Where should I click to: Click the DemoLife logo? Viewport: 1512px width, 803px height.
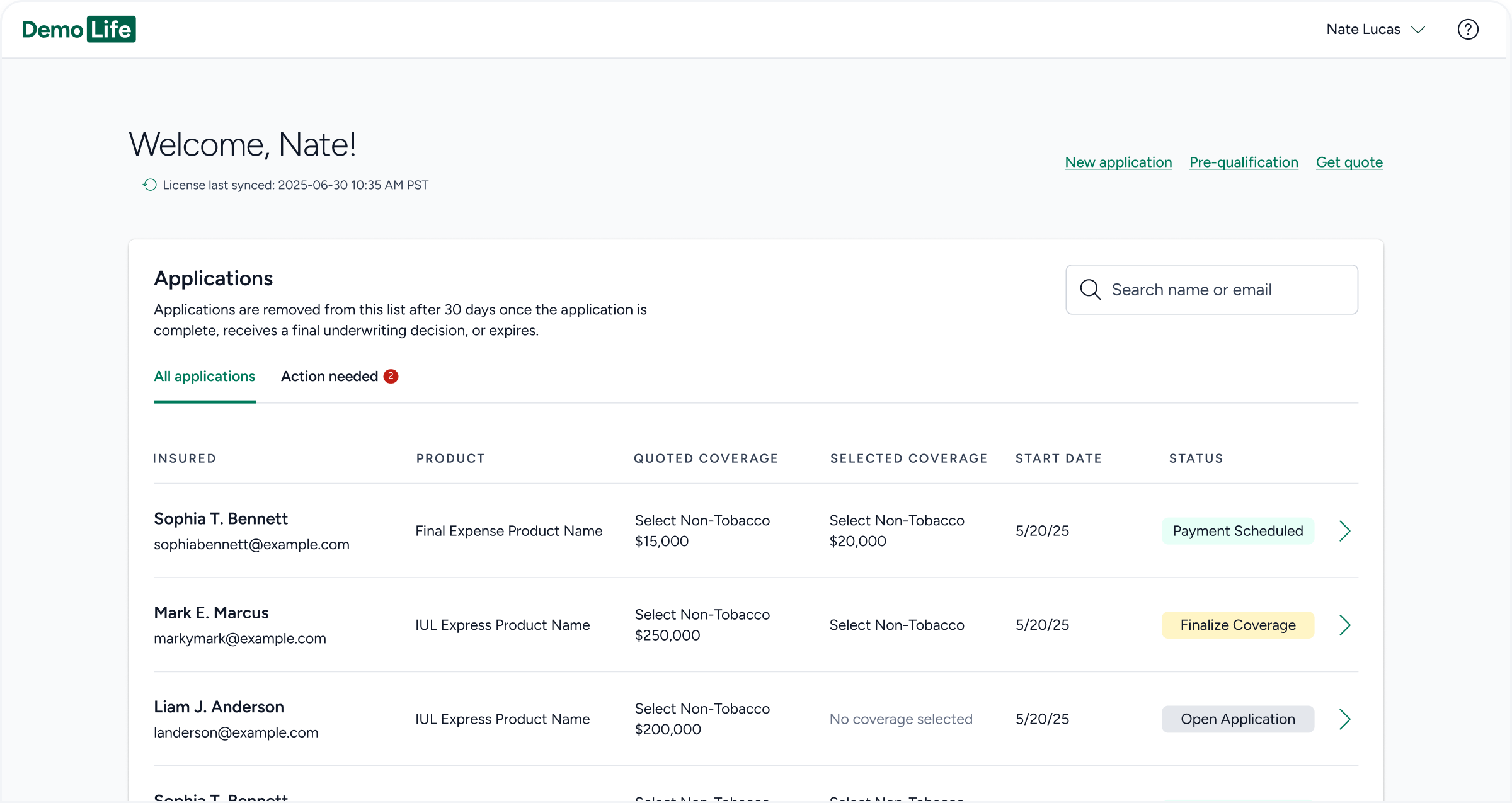[79, 30]
